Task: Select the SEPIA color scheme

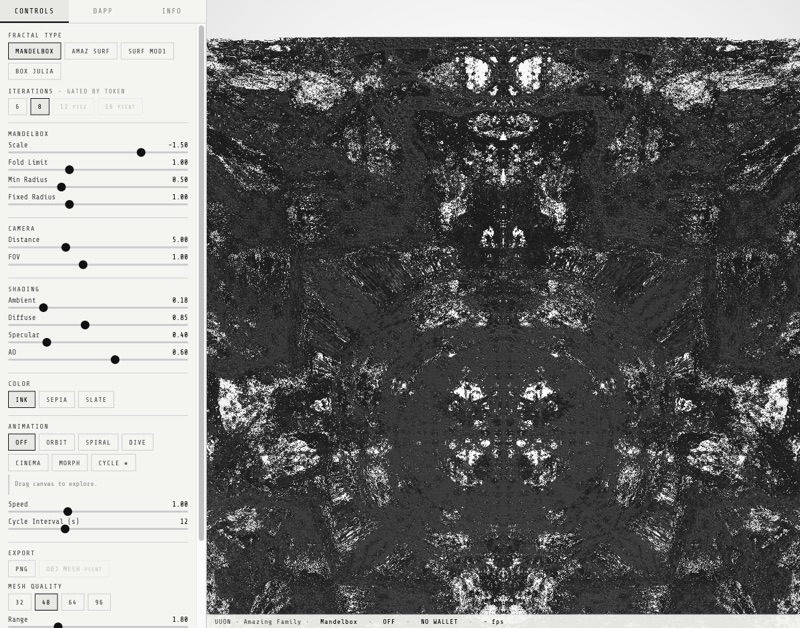Action: [57, 399]
